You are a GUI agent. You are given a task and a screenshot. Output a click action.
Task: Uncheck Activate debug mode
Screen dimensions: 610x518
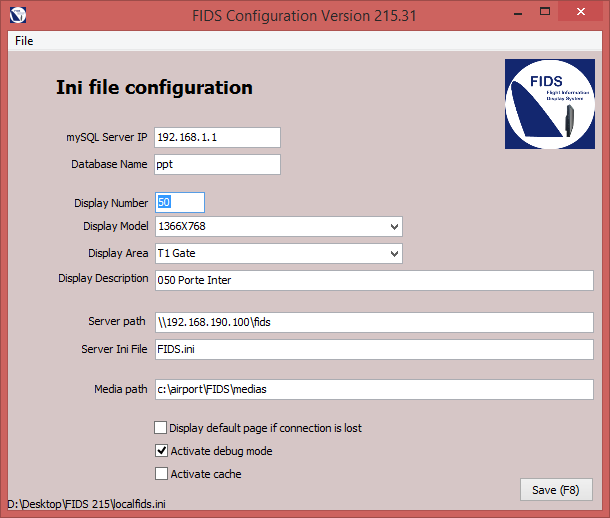(x=161, y=451)
